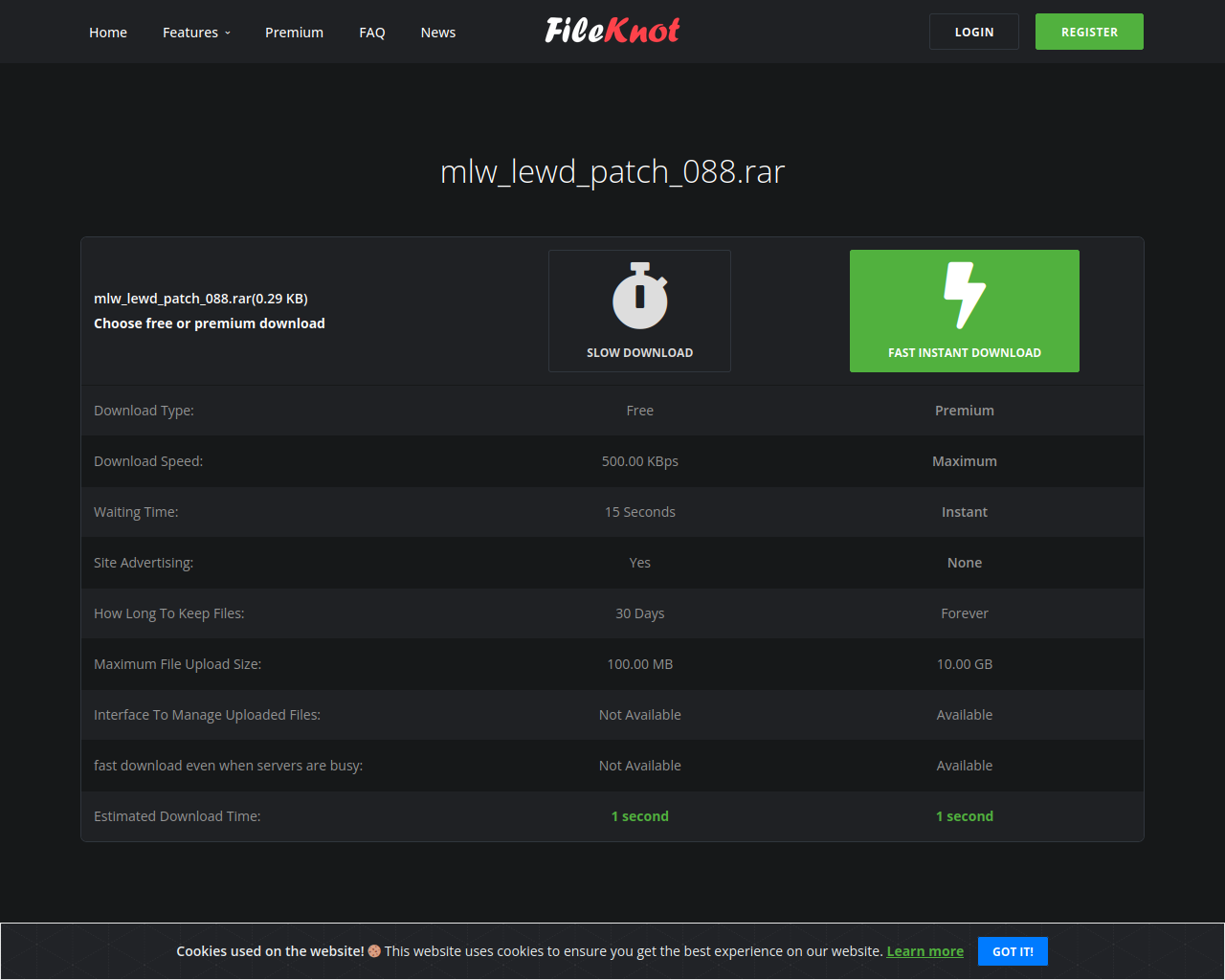Click the Interface To Manage Uploaded Files label
Viewport: 1225px width, 980px height.
(207, 715)
